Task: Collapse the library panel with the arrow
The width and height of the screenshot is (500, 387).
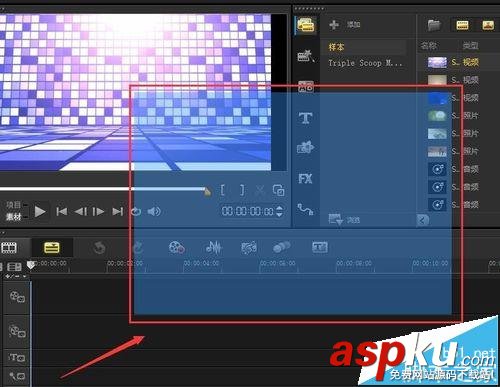Action: (423, 220)
